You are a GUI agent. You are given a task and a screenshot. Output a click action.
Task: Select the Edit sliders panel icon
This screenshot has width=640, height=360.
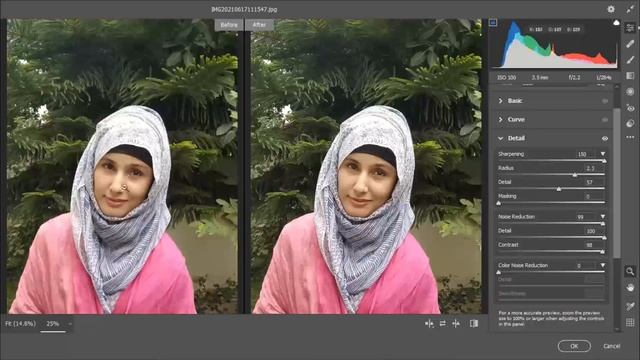coord(630,28)
